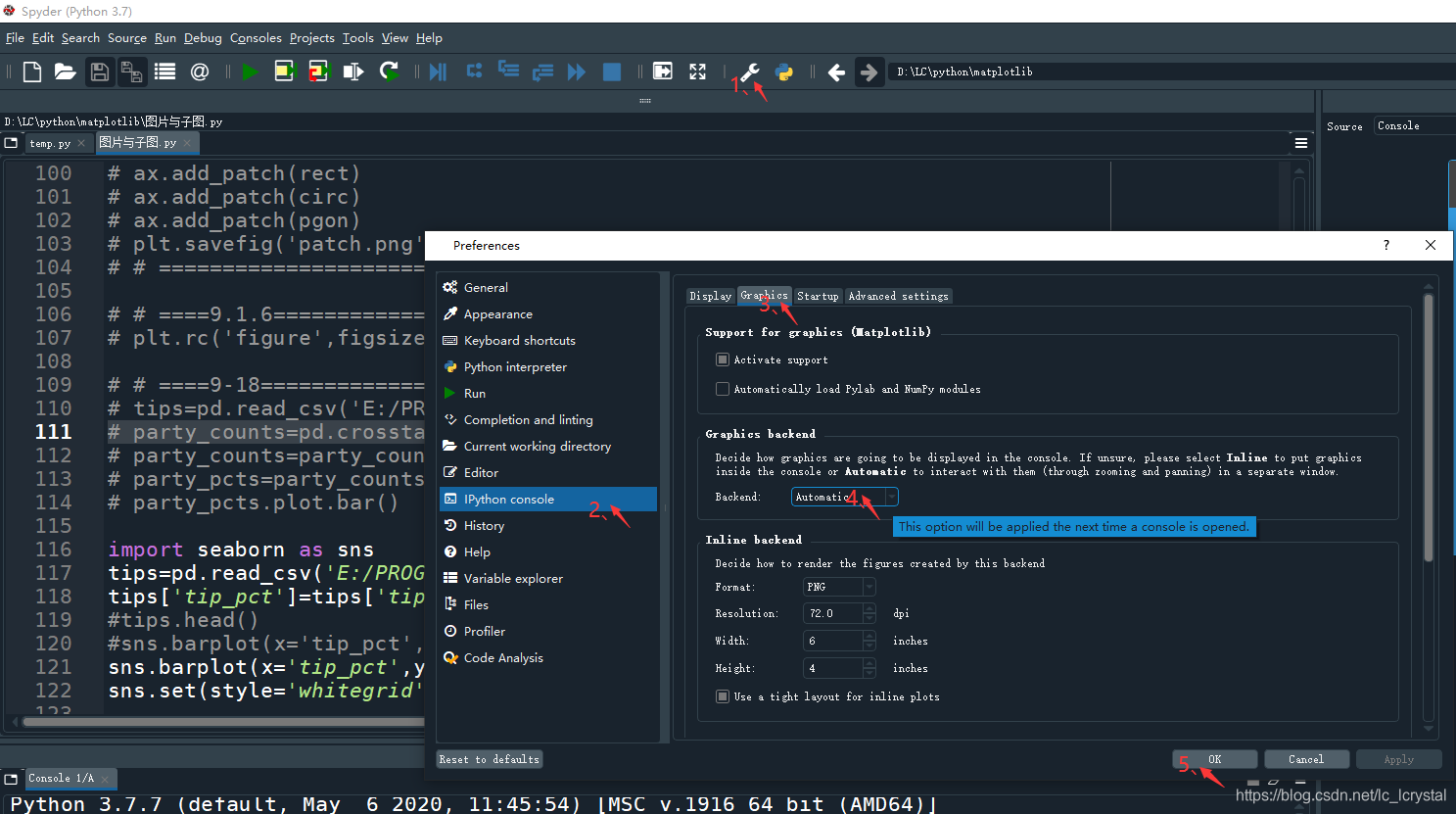The image size is (1456, 814).
Task: Open the Consoles menu
Action: (256, 38)
